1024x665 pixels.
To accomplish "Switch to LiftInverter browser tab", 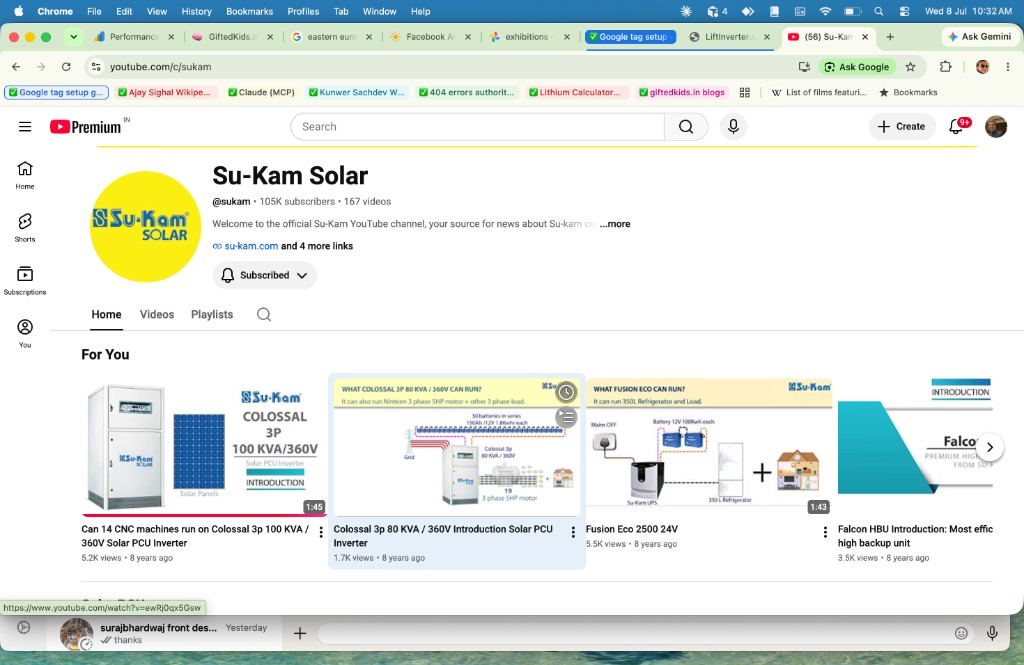I will click(x=729, y=37).
